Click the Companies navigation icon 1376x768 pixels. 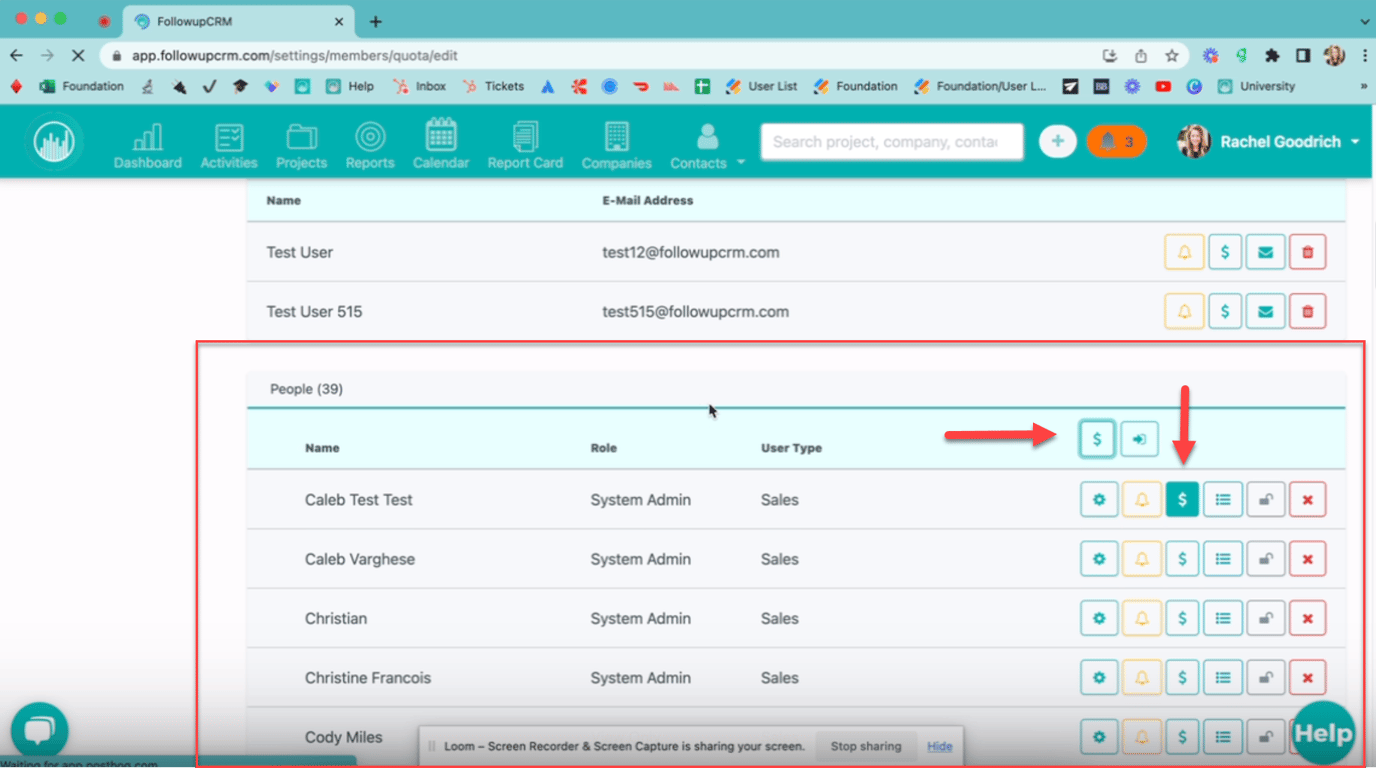pos(616,142)
